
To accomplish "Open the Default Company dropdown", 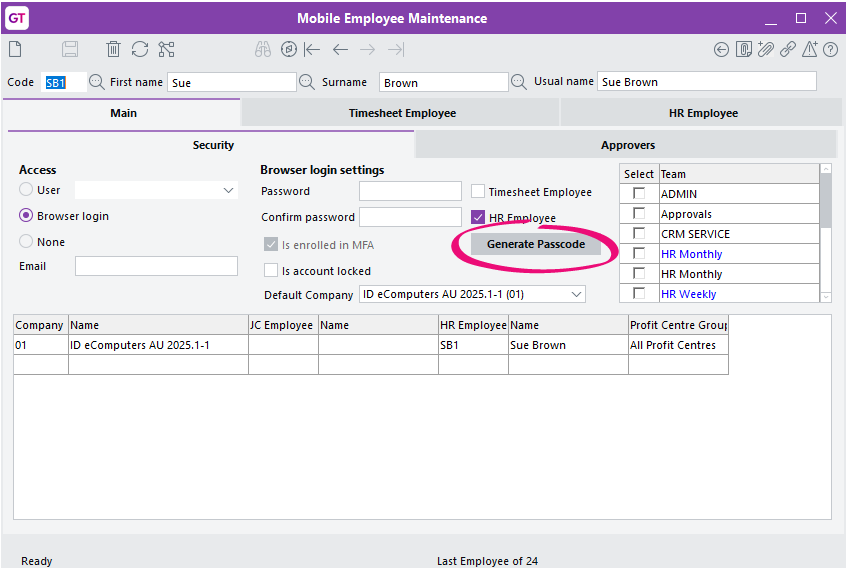I will 576,294.
